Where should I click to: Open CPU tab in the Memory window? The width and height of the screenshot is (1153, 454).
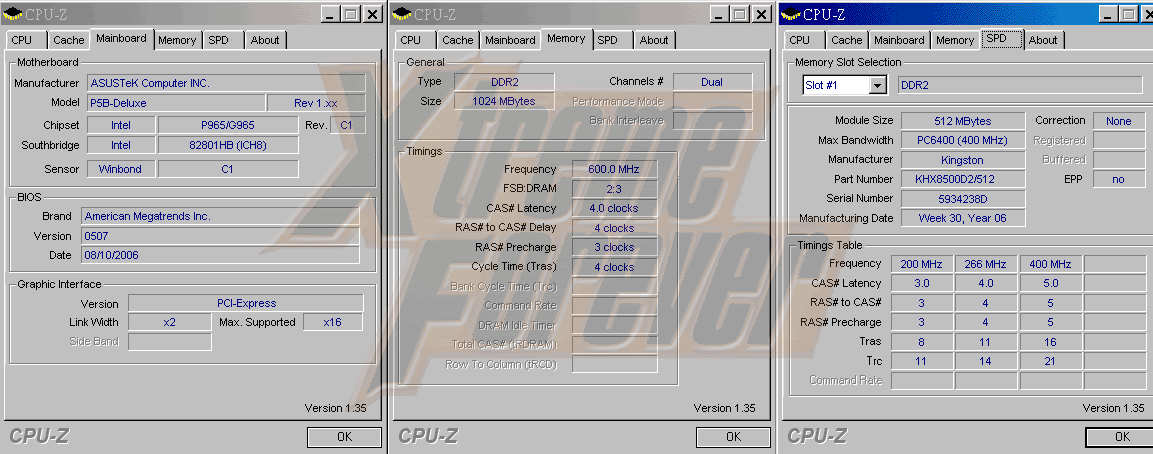[x=412, y=40]
